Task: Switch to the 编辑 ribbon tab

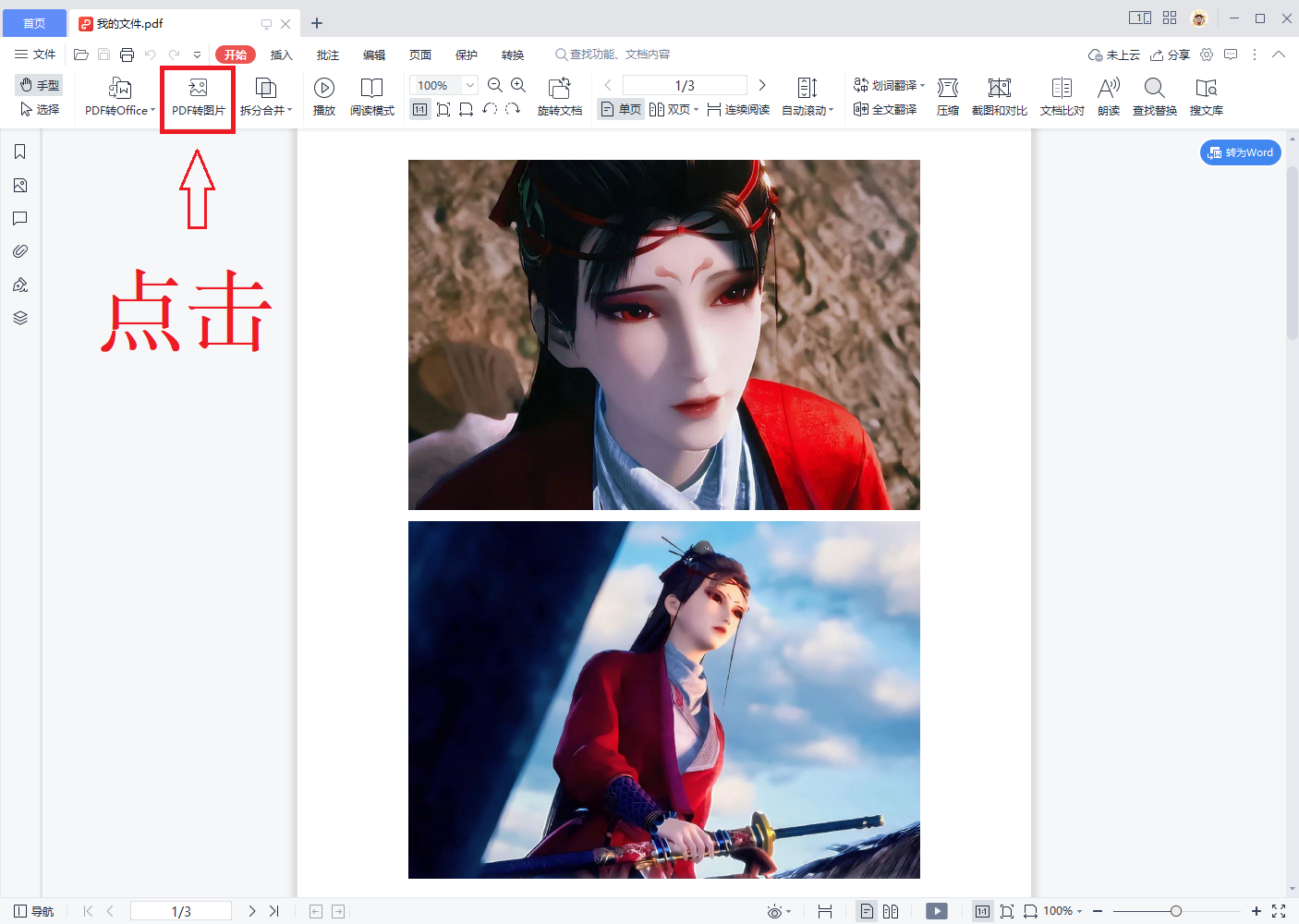Action: pyautogui.click(x=374, y=55)
